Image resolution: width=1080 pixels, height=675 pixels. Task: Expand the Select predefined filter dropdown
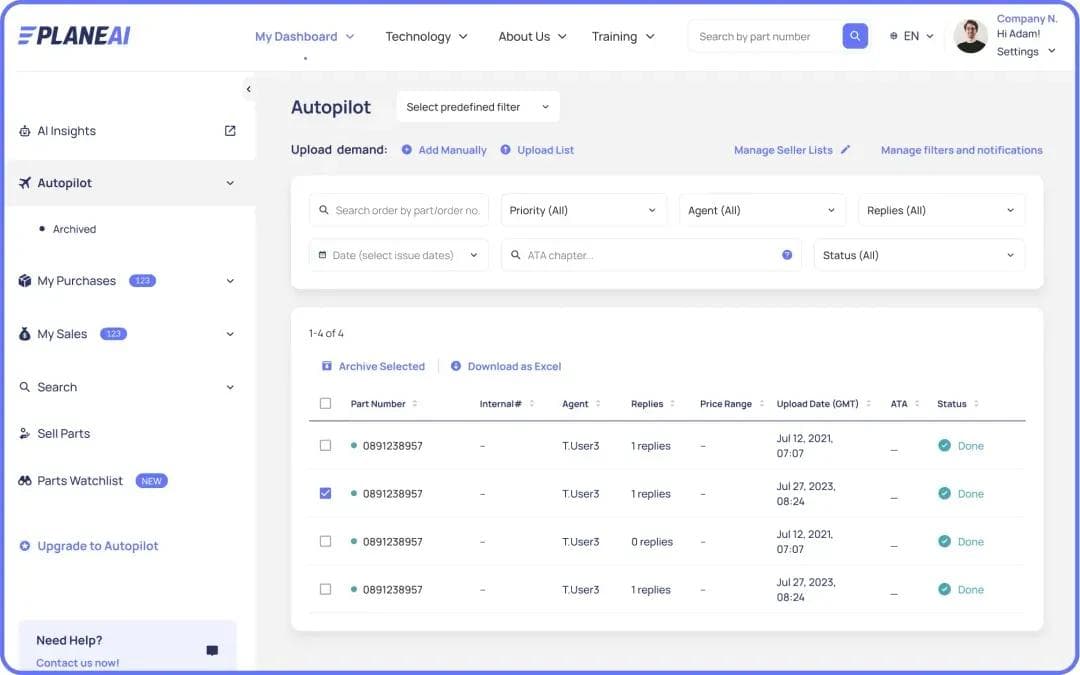[x=478, y=107]
